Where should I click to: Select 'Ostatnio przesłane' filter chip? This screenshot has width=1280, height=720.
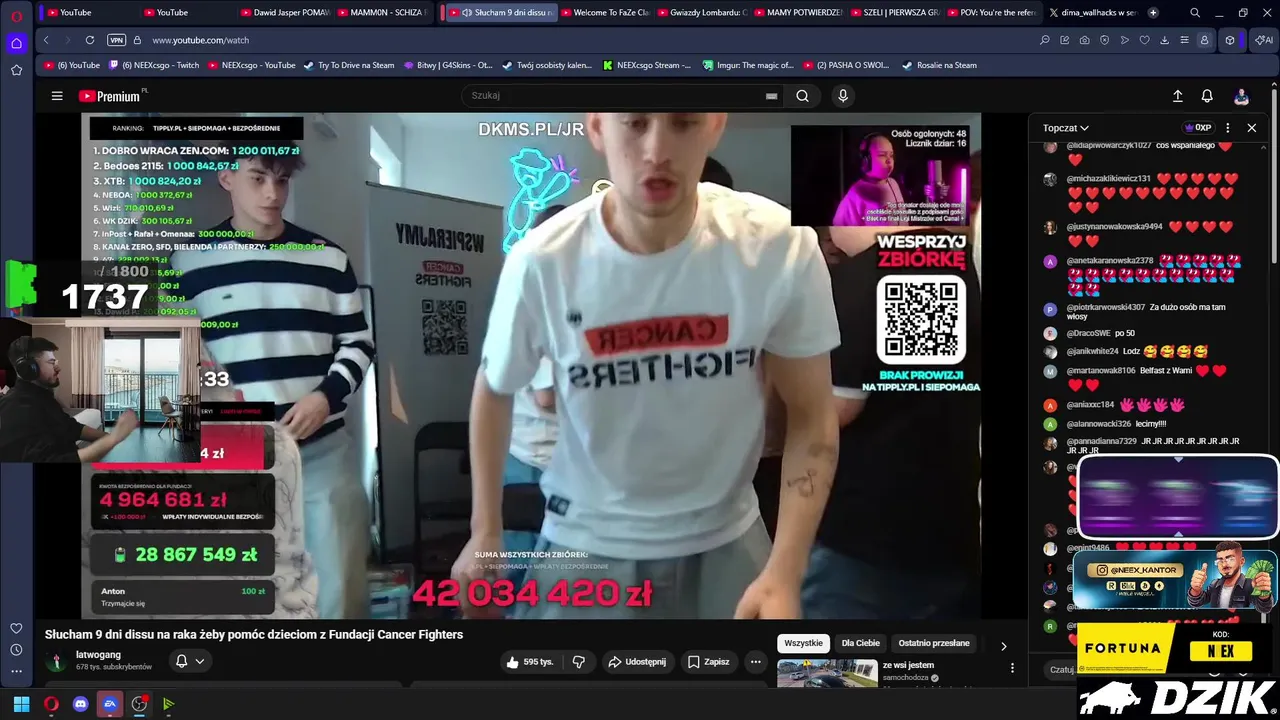click(934, 643)
